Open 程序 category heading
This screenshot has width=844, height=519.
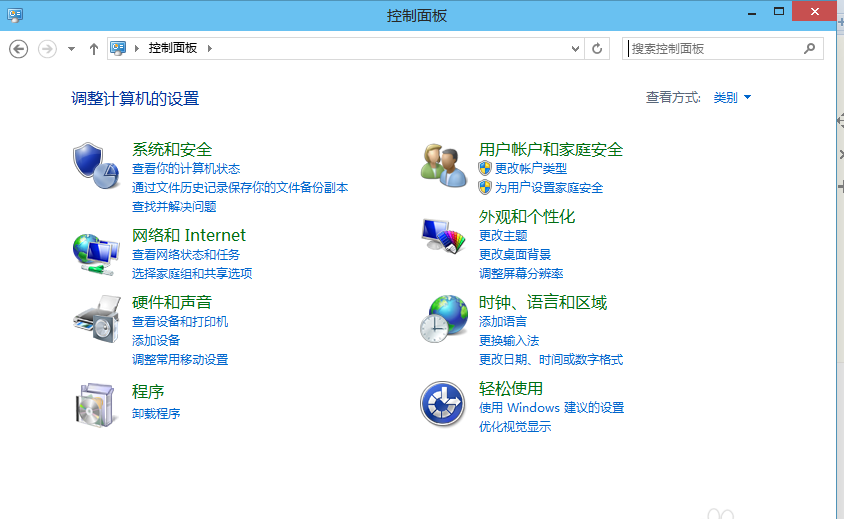(x=148, y=391)
